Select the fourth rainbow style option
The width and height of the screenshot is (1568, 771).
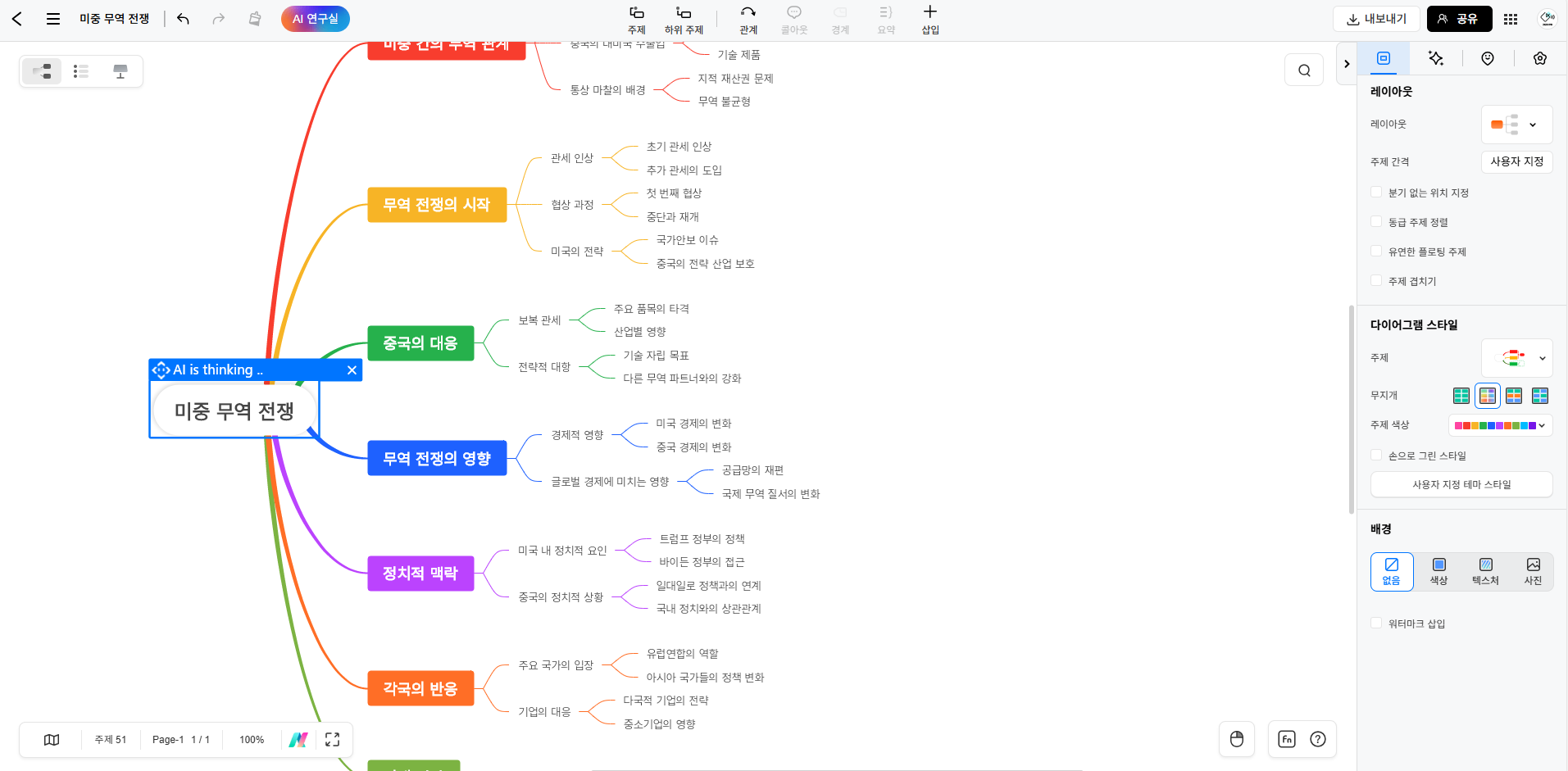click(x=1540, y=396)
